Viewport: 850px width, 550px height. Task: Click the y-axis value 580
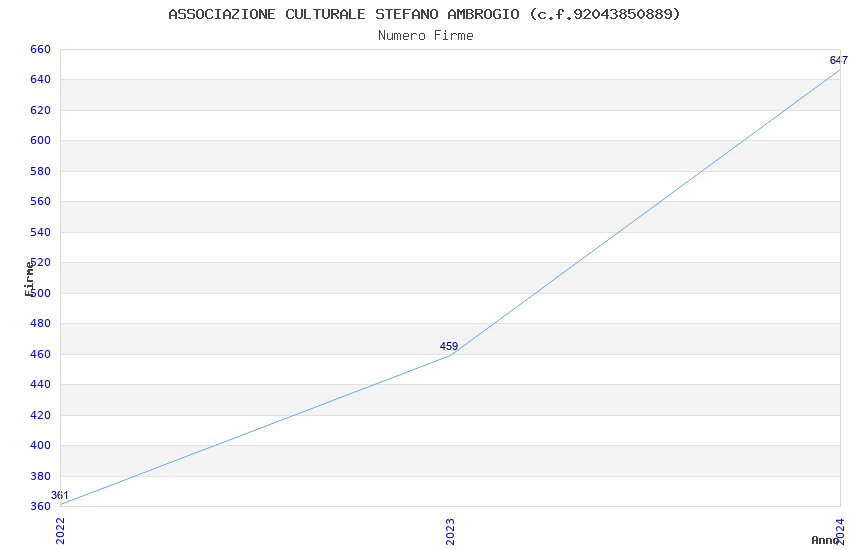(40, 171)
